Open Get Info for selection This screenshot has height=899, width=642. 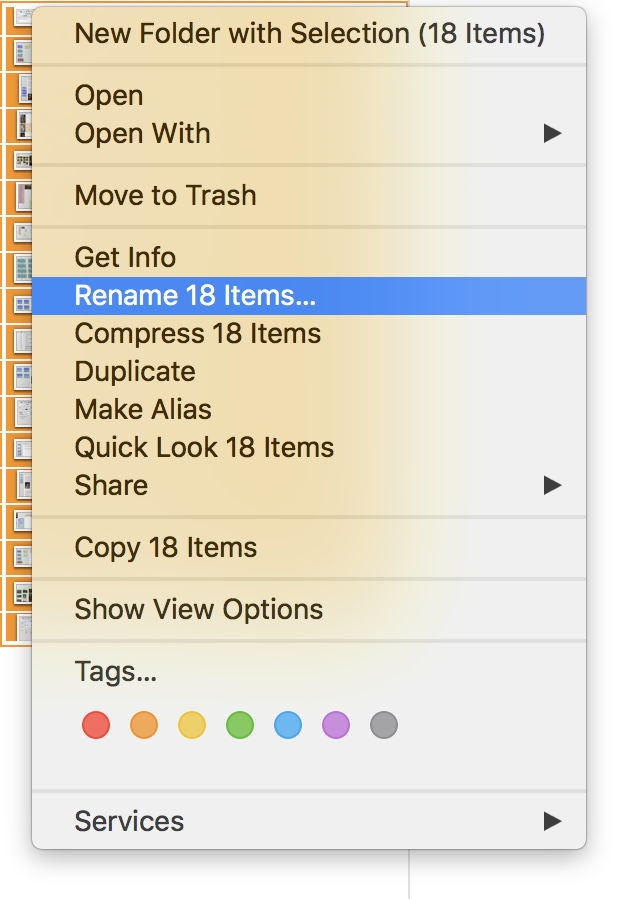point(125,257)
